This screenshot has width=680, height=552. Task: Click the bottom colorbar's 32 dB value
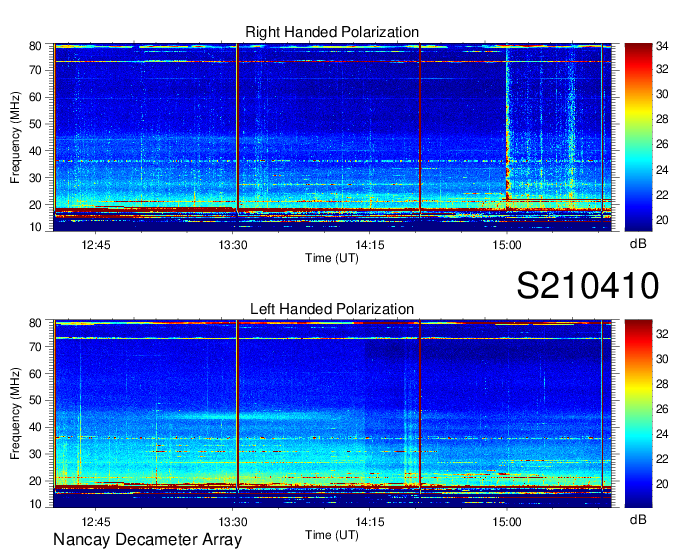(662, 334)
